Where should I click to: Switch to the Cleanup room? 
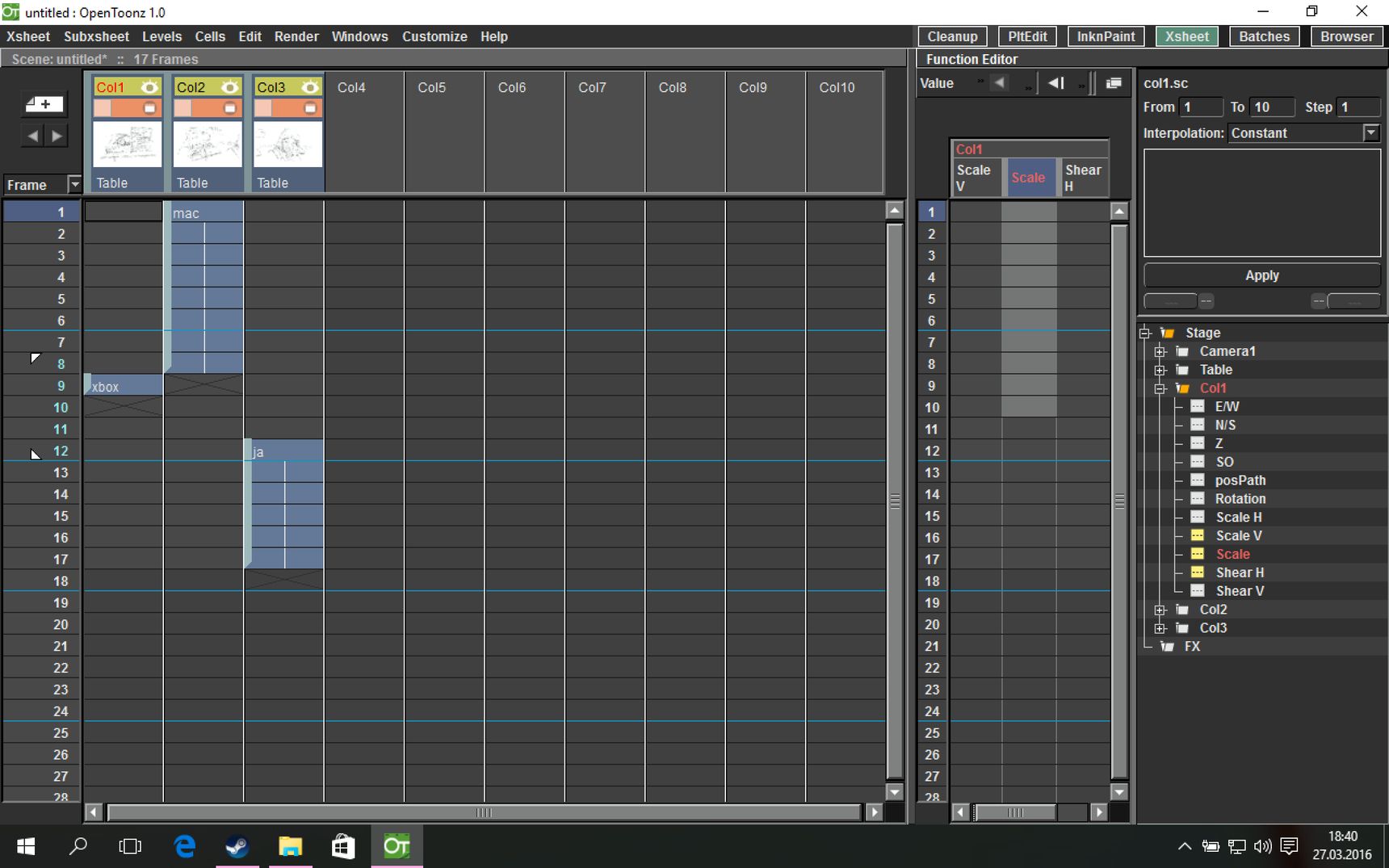(x=952, y=36)
